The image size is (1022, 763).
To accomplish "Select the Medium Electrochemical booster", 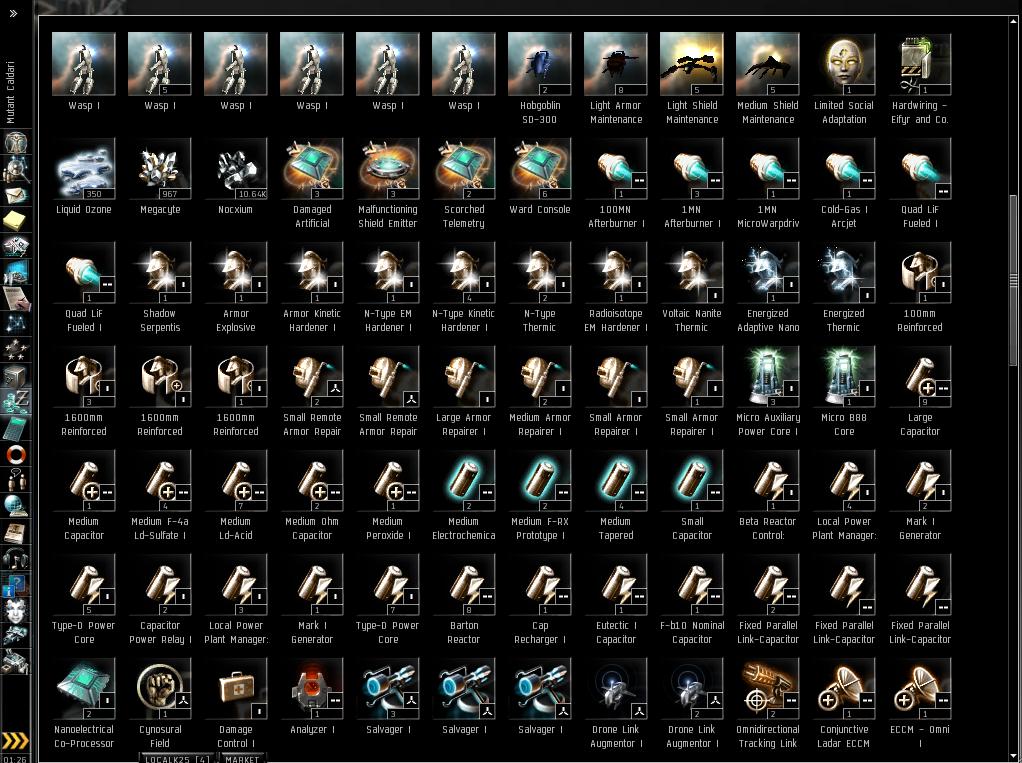I will click(463, 496).
